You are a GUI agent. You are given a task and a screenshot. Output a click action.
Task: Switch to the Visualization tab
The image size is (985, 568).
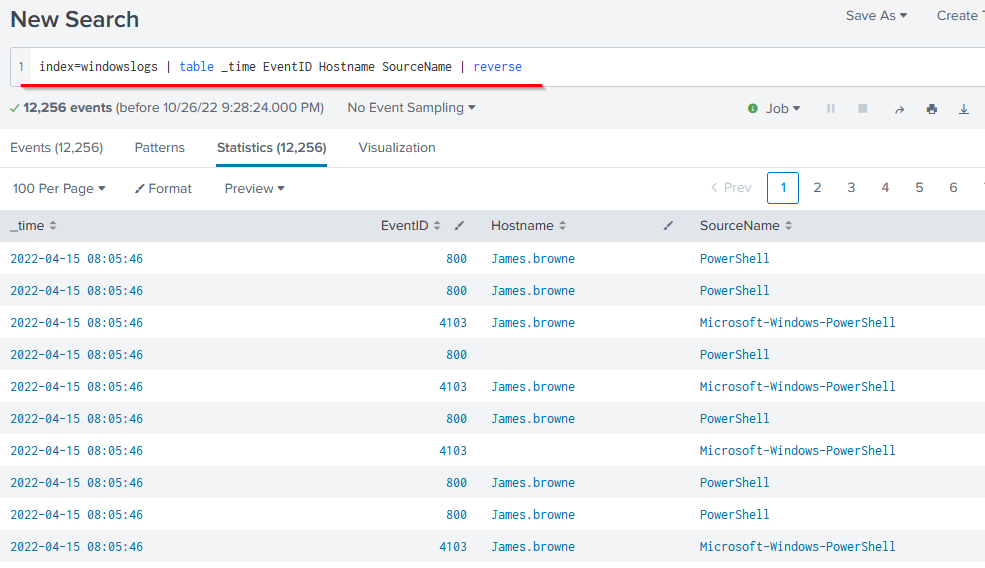coord(397,147)
